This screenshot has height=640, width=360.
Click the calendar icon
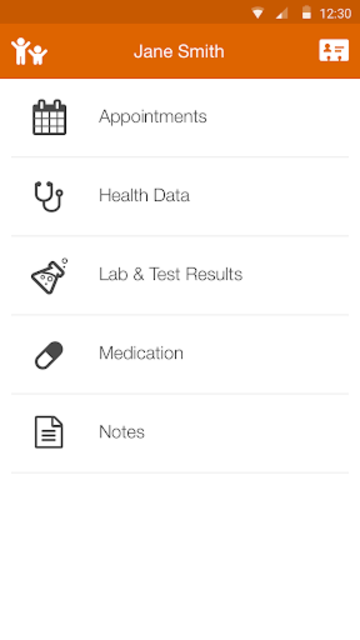49,117
